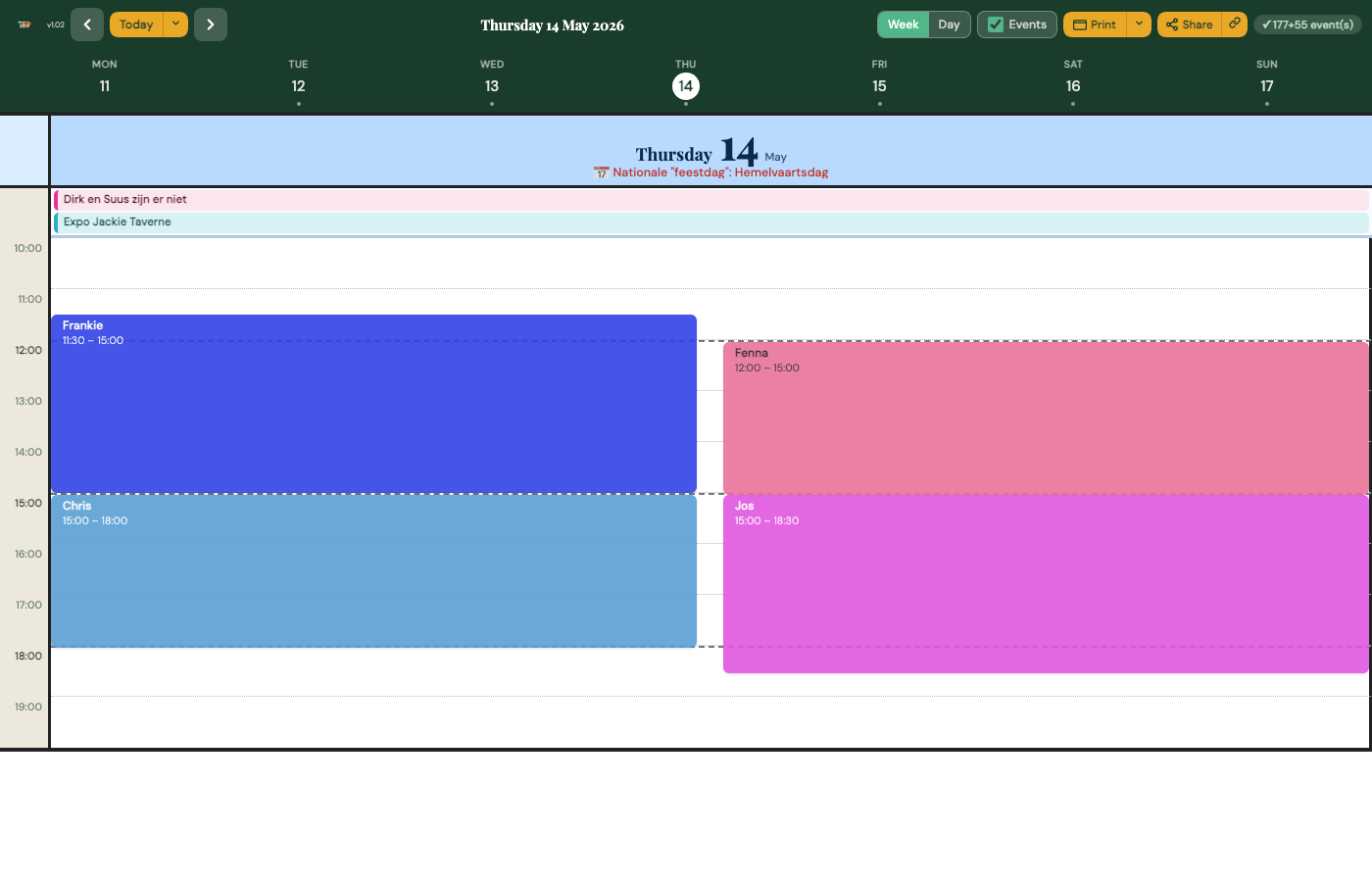Click the Thursday 14 May 2026 title

[552, 25]
